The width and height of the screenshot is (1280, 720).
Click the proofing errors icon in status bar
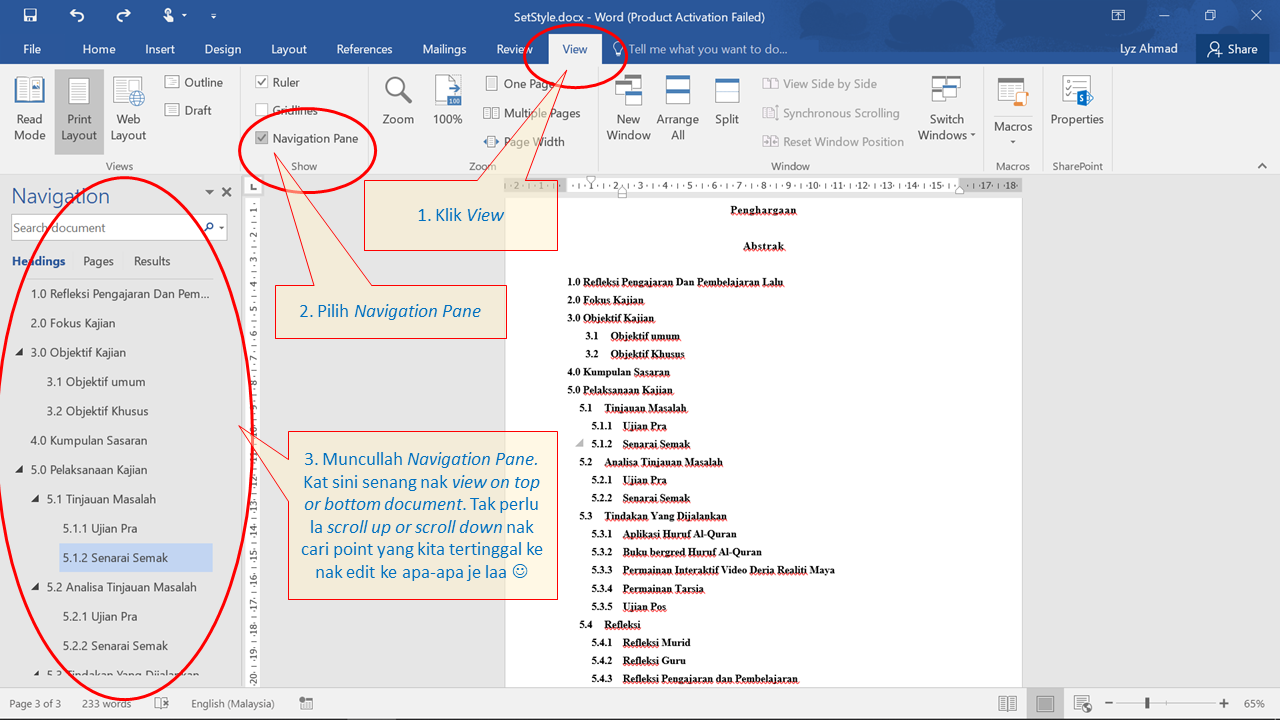[161, 703]
